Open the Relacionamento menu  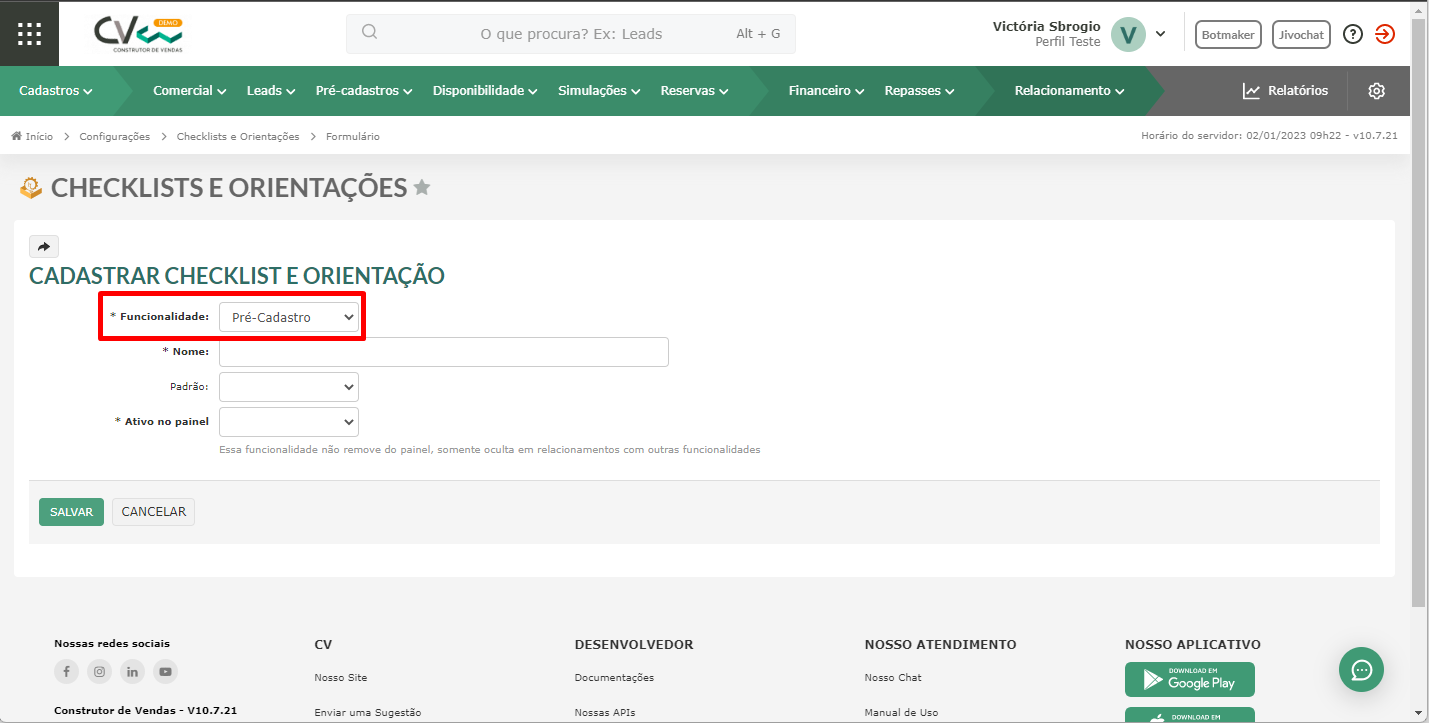pyautogui.click(x=1069, y=91)
